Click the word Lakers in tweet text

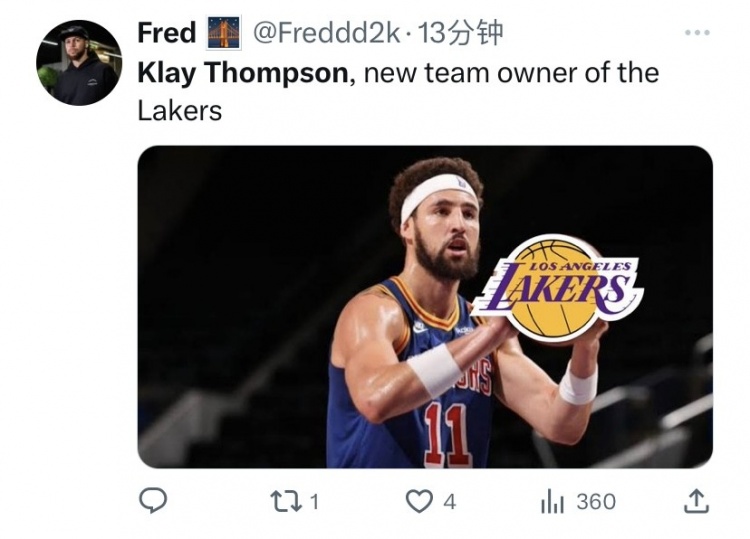coord(179,110)
